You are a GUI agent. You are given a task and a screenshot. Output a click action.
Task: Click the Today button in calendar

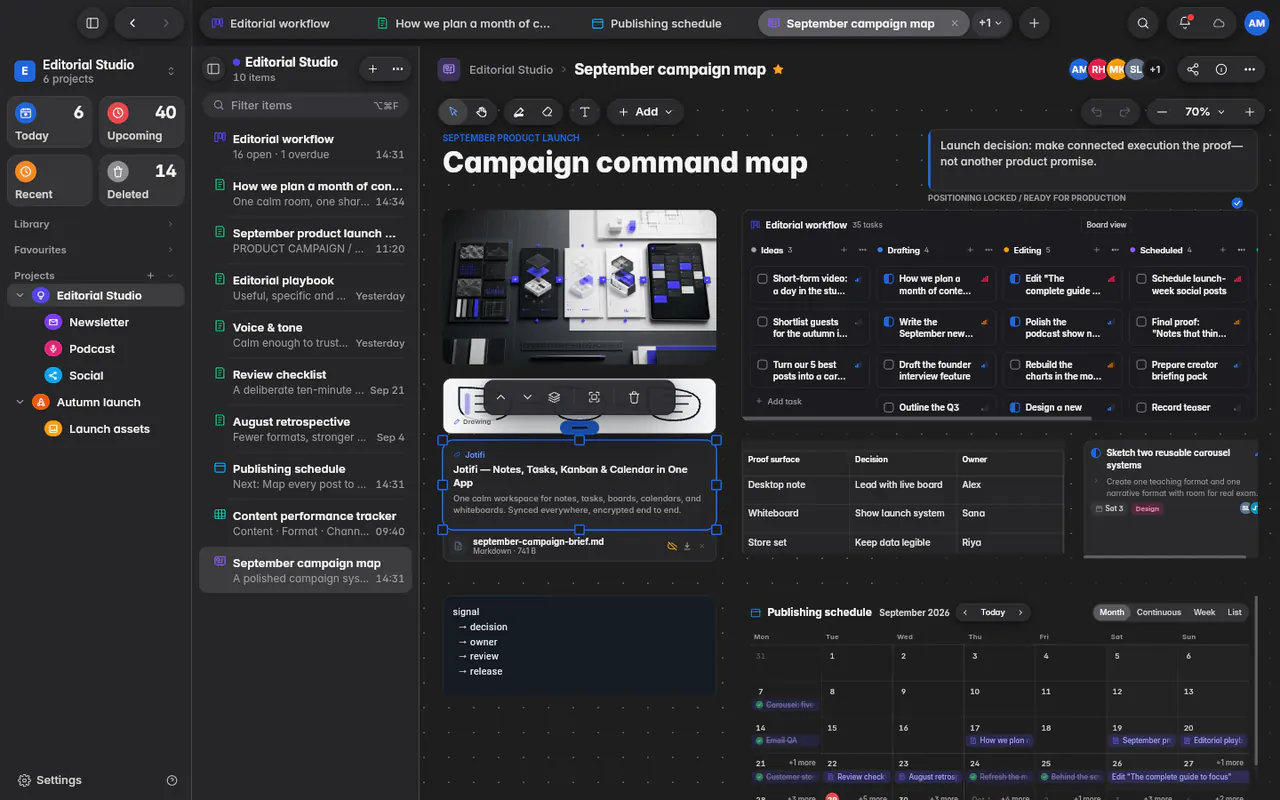click(993, 612)
